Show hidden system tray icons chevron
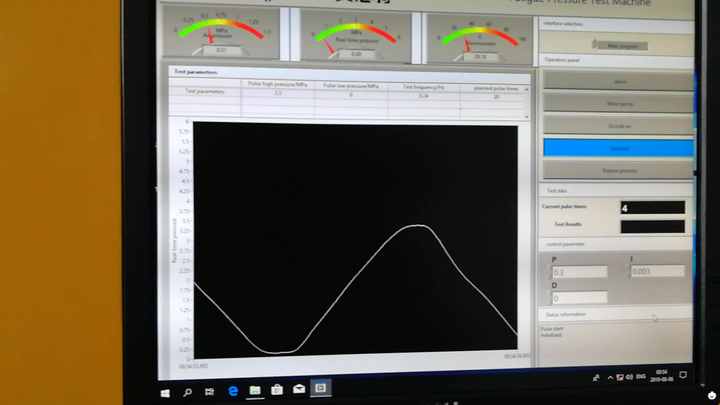 tap(610, 377)
